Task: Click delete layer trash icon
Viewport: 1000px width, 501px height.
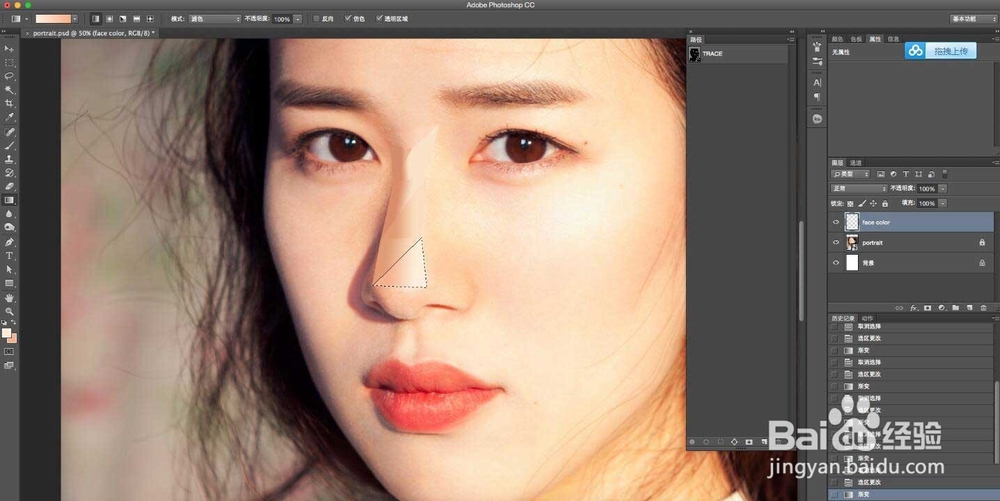Action: (x=983, y=308)
